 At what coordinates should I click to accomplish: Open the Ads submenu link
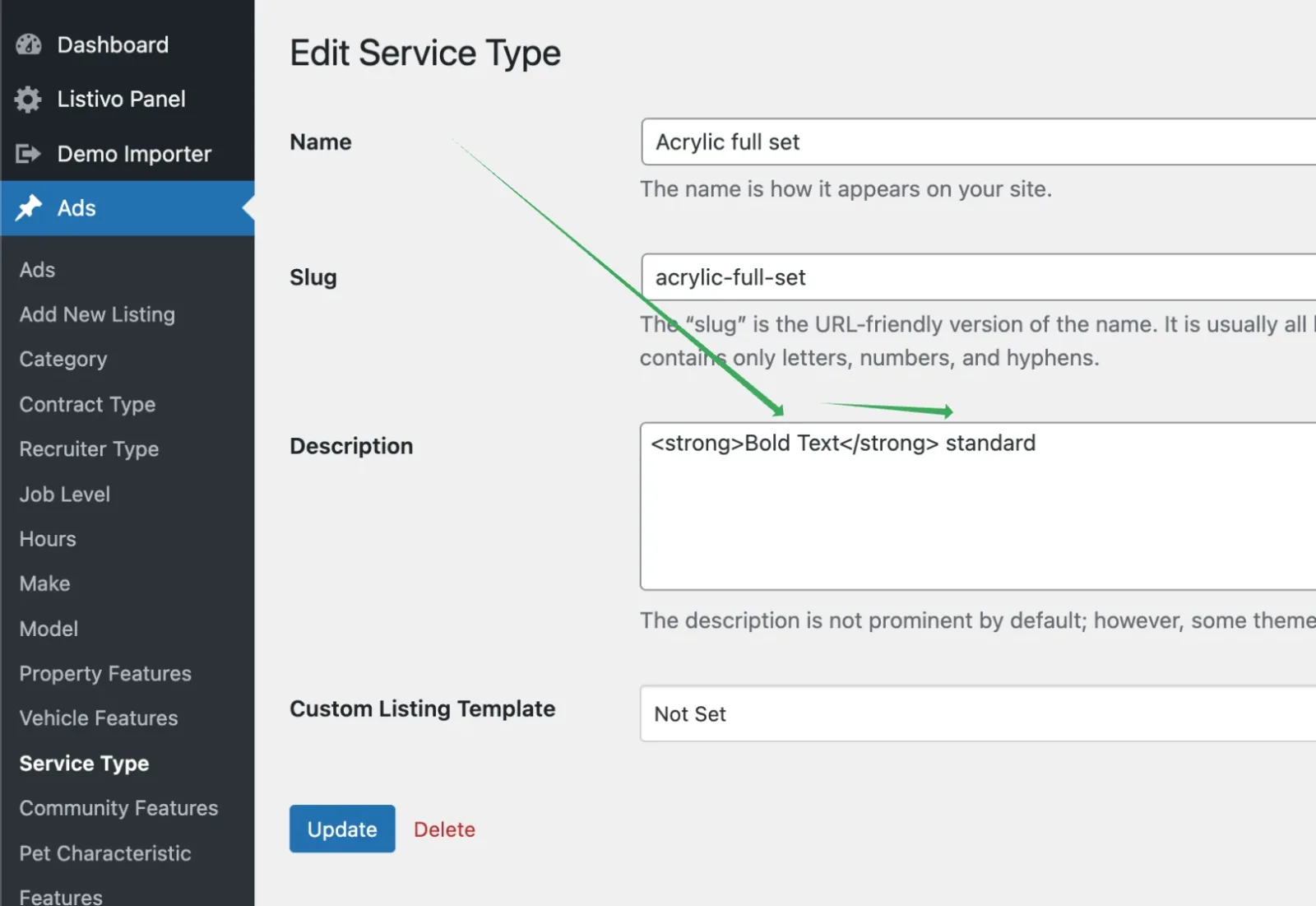tap(37, 270)
